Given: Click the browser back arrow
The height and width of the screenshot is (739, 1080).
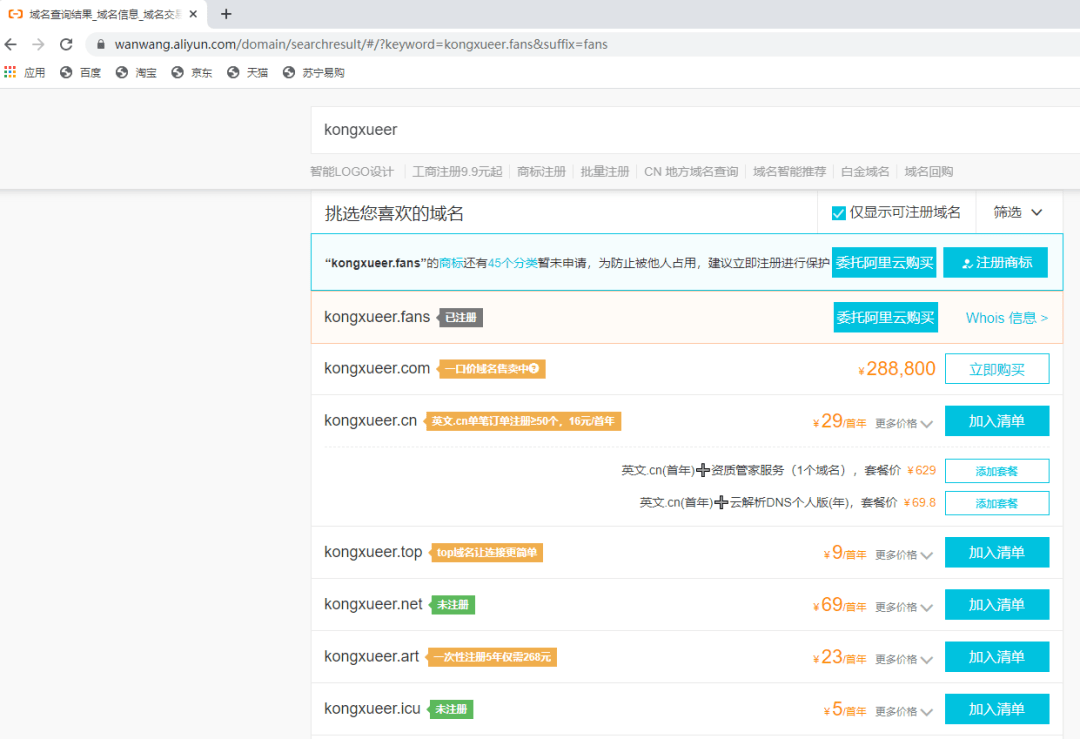Looking at the screenshot, I should [x=10, y=44].
